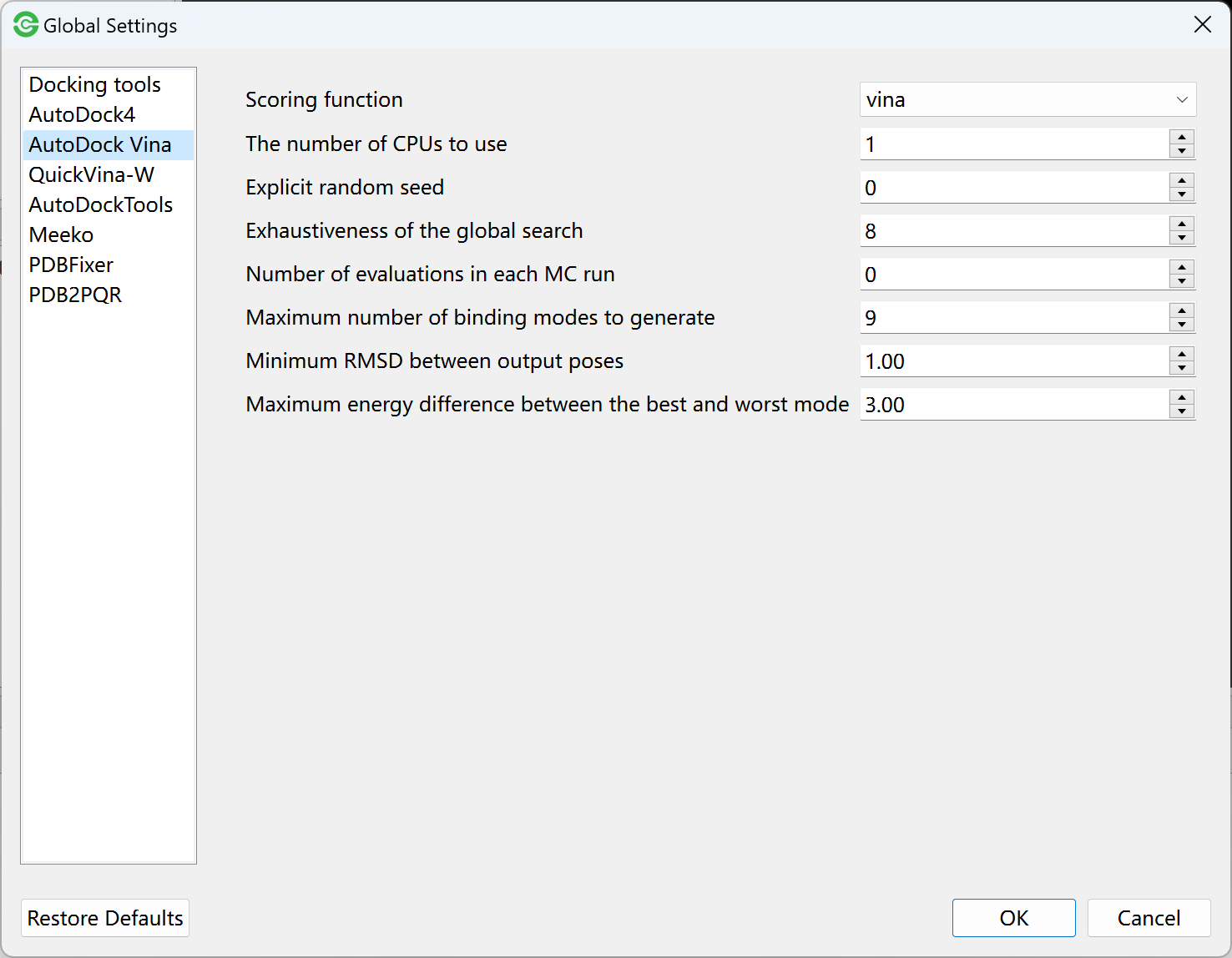Go to PDBFixer settings
Screen dimensions: 1232x958
pos(109,265)
